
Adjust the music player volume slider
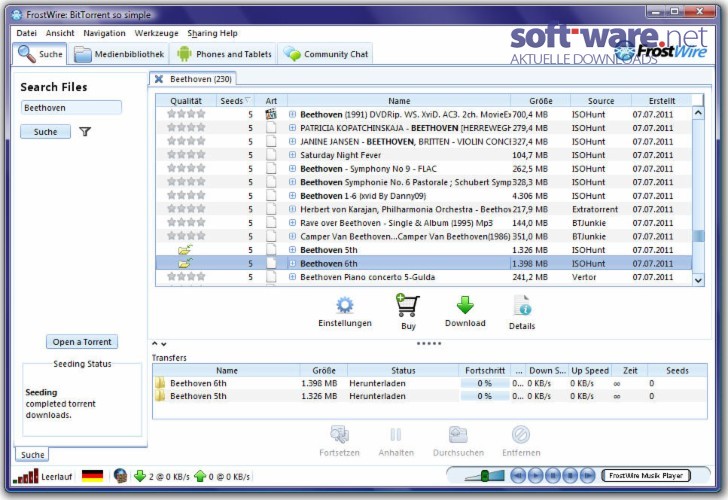[484, 476]
